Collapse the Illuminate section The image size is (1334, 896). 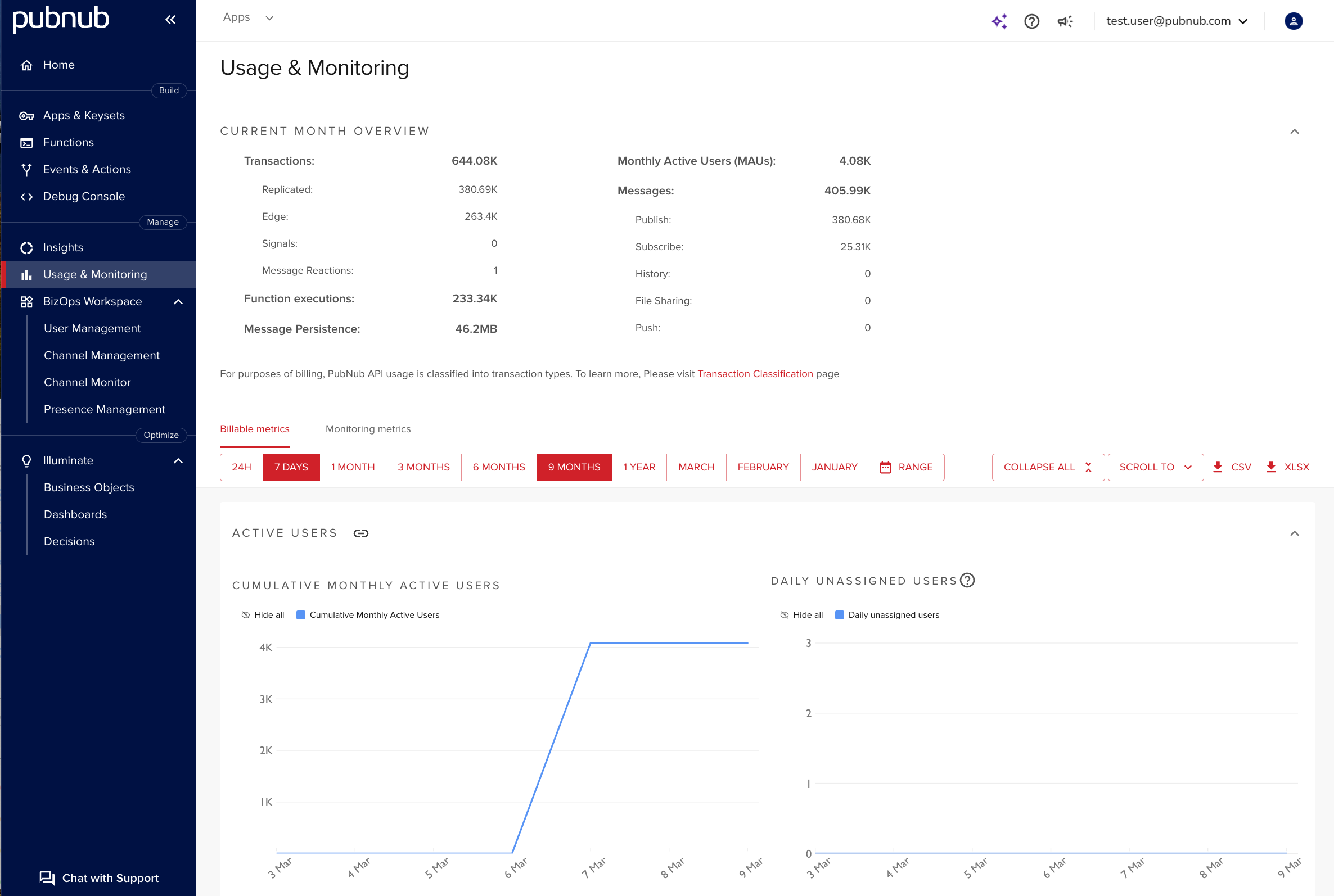[x=178, y=460]
